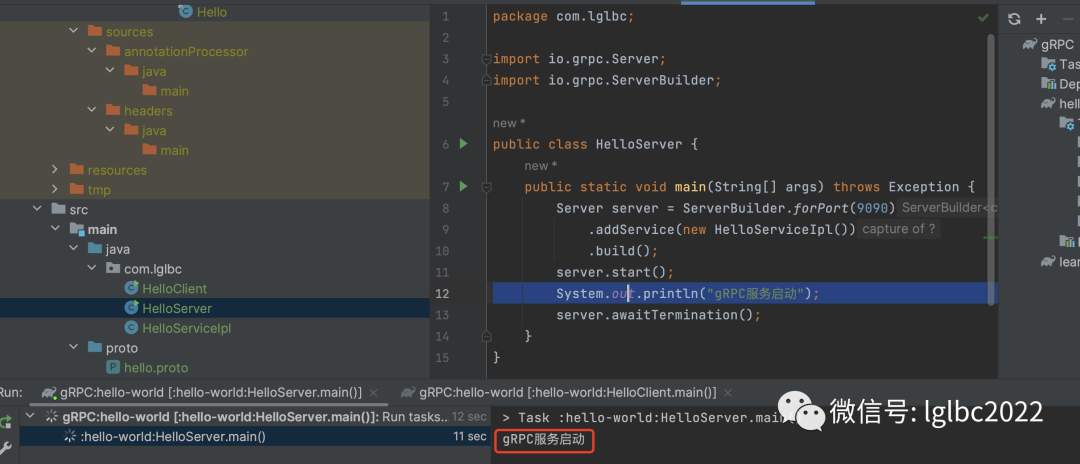Screen dimensions: 1080x464
Task: Click the src folder icon
Action: pyautogui.click(x=59, y=209)
